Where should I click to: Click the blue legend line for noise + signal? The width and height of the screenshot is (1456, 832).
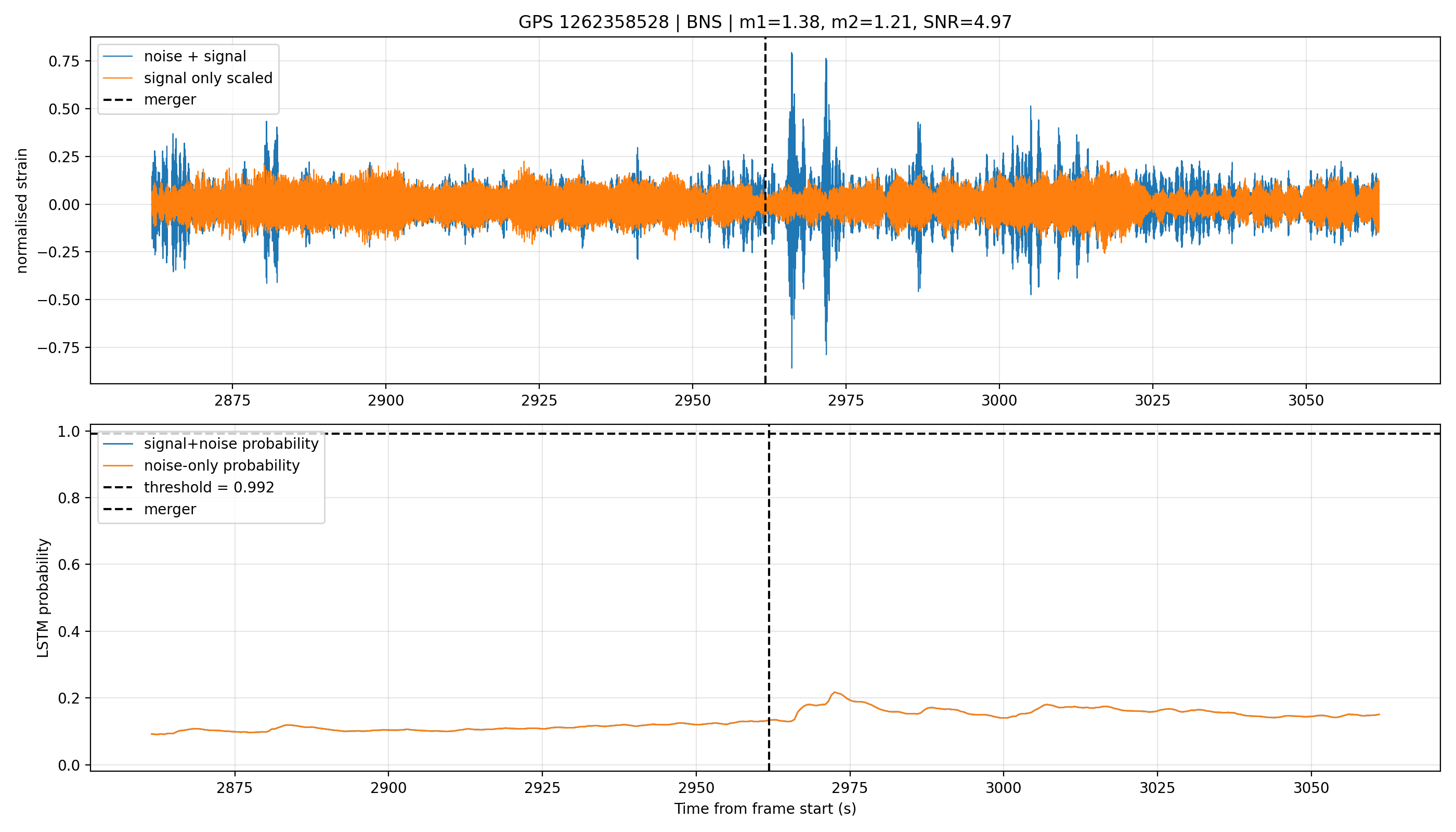point(118,57)
